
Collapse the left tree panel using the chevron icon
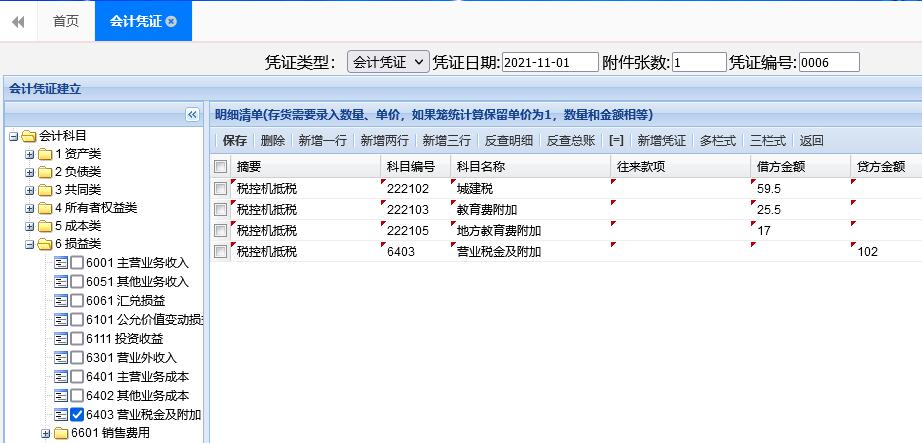point(192,115)
